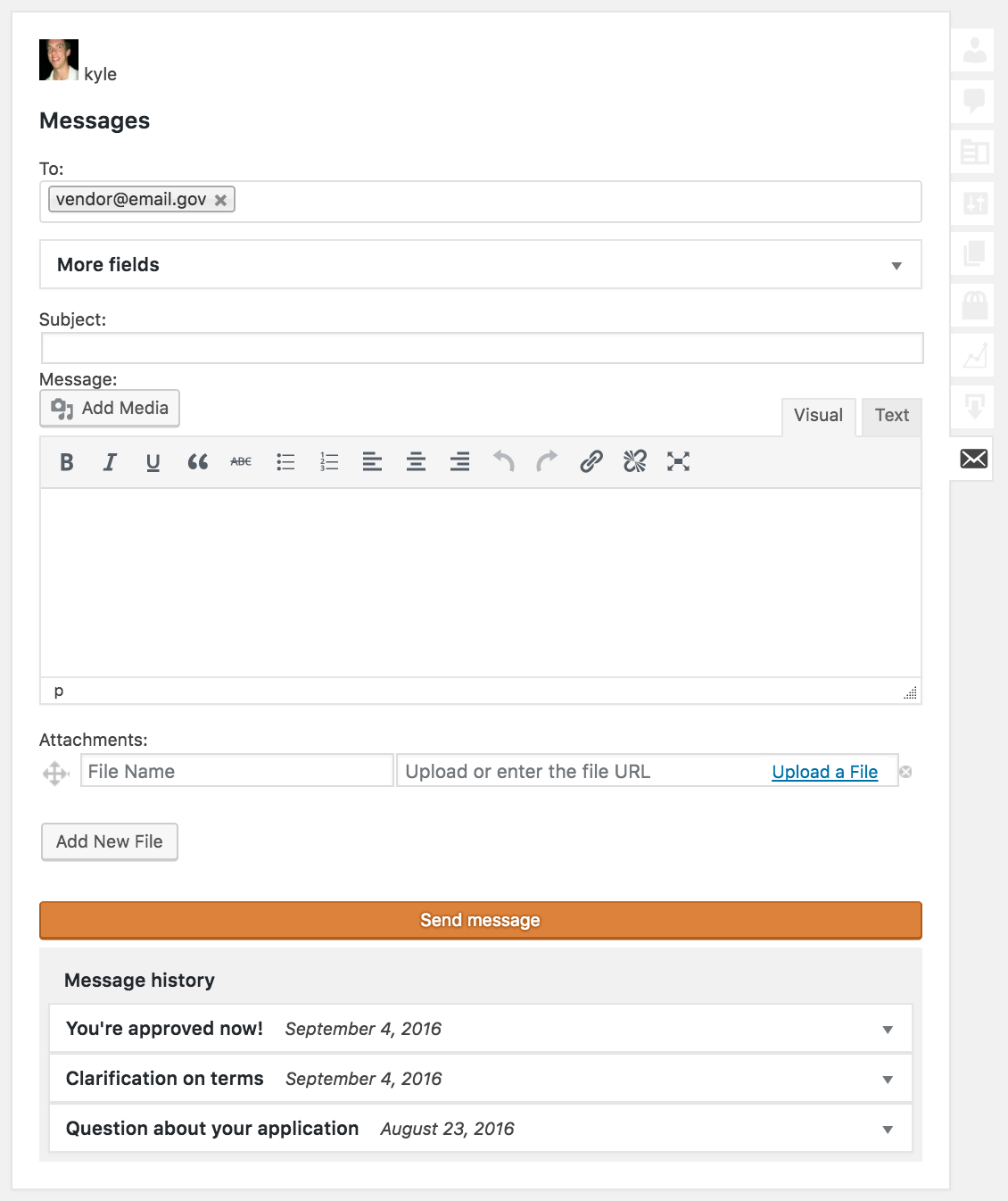
Task: Apply italic formatting to message text
Action: point(110,462)
